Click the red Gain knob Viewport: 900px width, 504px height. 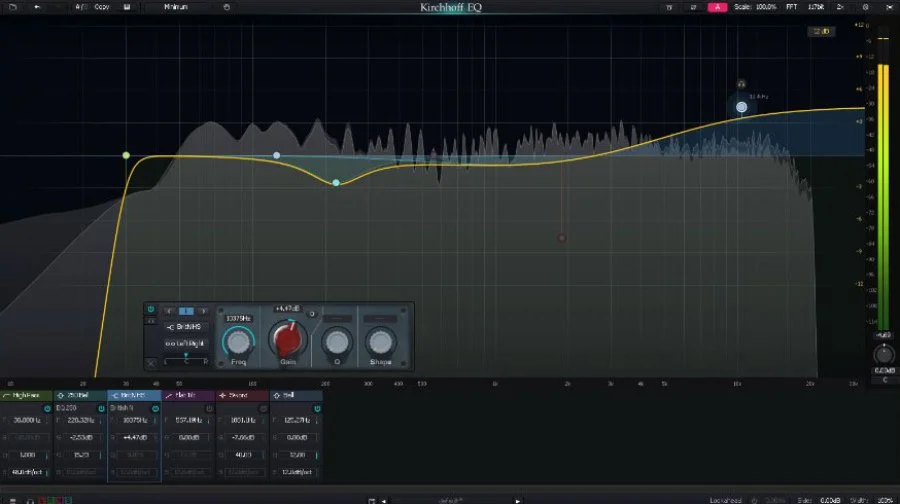288,339
